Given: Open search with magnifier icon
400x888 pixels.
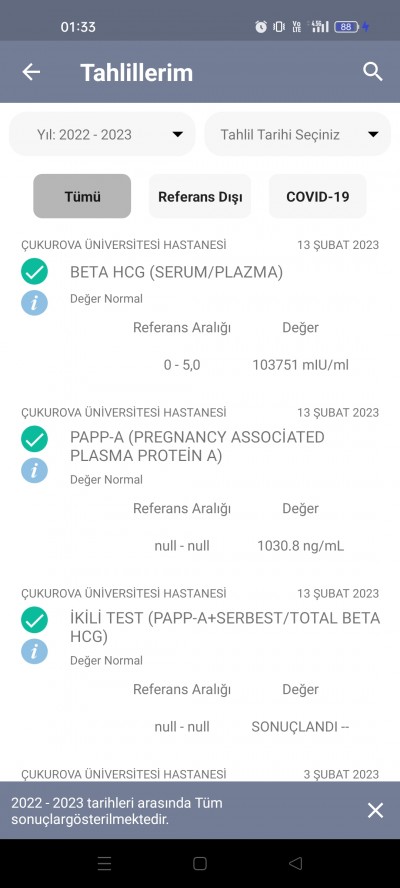Looking at the screenshot, I should [x=372, y=72].
